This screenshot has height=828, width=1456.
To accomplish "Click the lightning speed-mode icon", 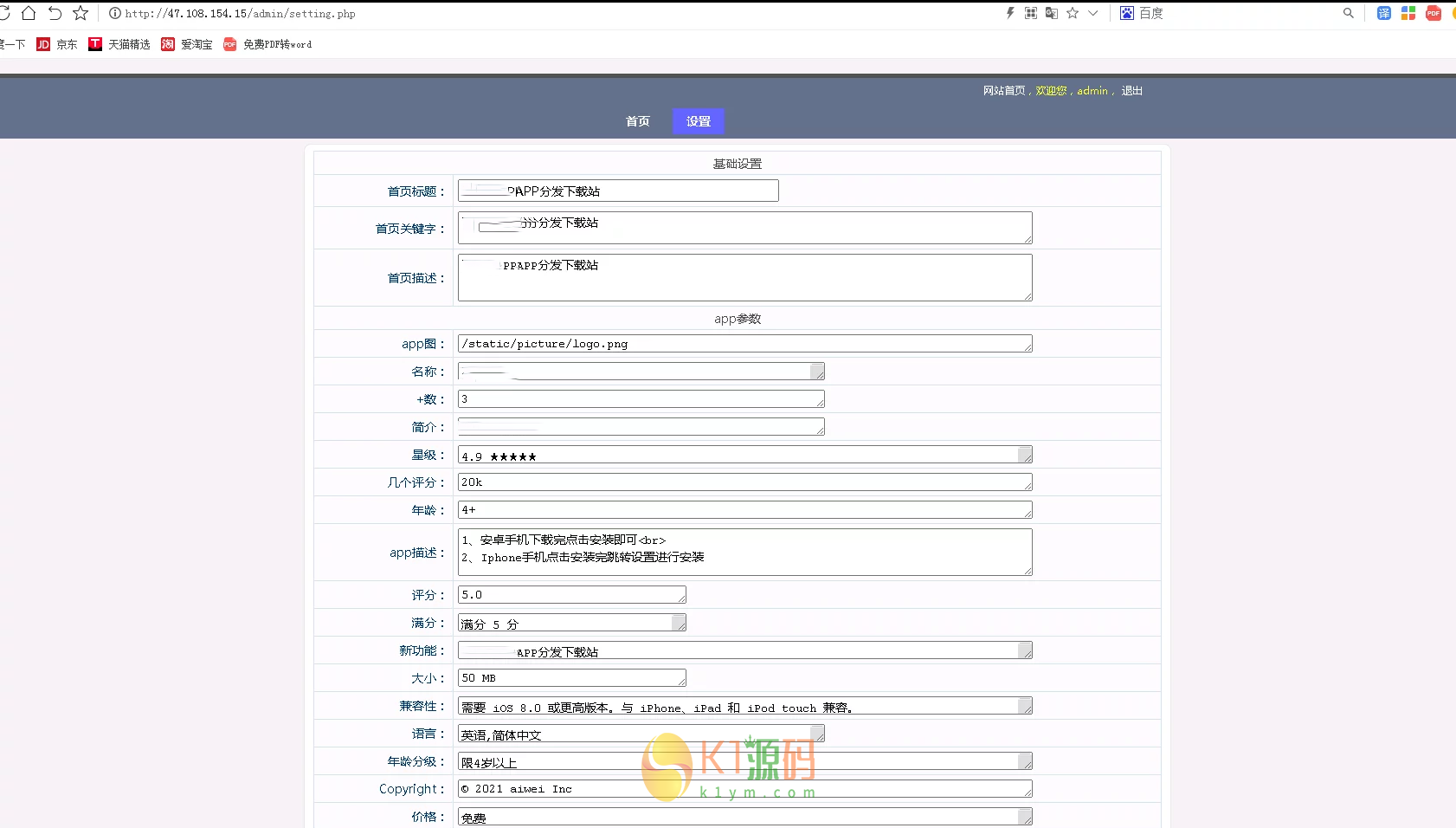I will click(x=1009, y=13).
